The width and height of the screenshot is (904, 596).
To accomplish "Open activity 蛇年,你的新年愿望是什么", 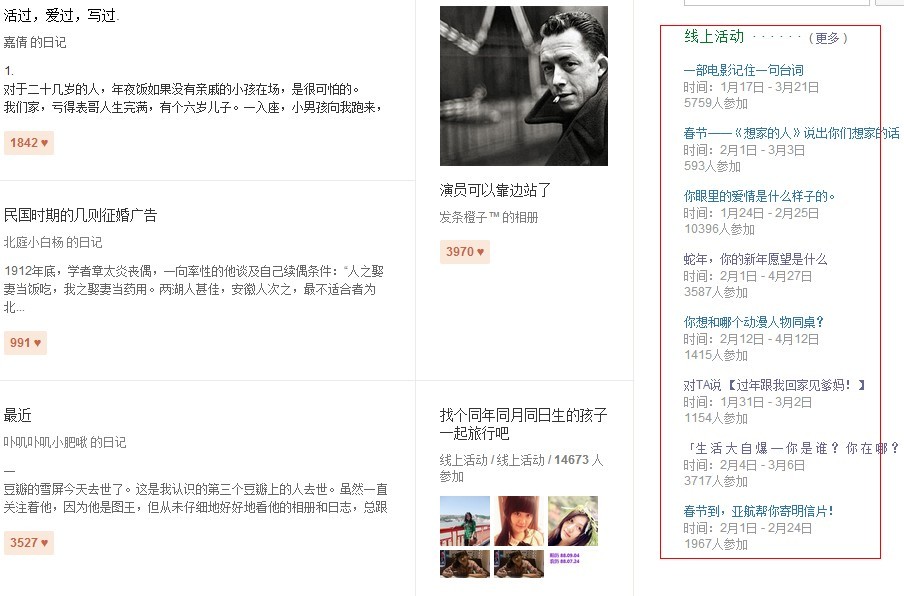I will pos(755,259).
